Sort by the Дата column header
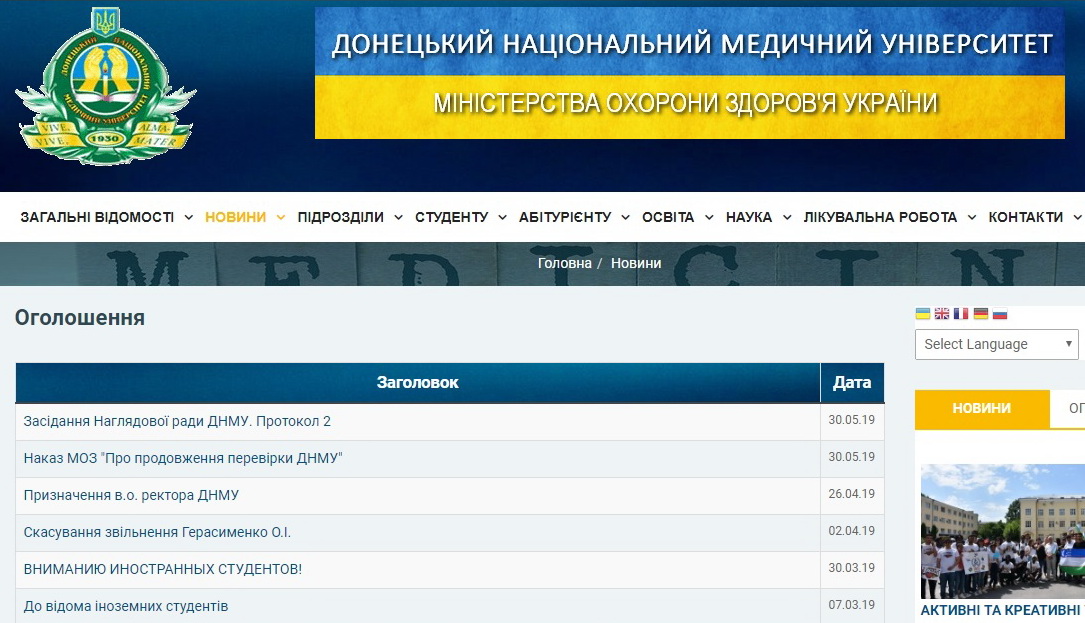The width and height of the screenshot is (1085, 623). tap(852, 382)
